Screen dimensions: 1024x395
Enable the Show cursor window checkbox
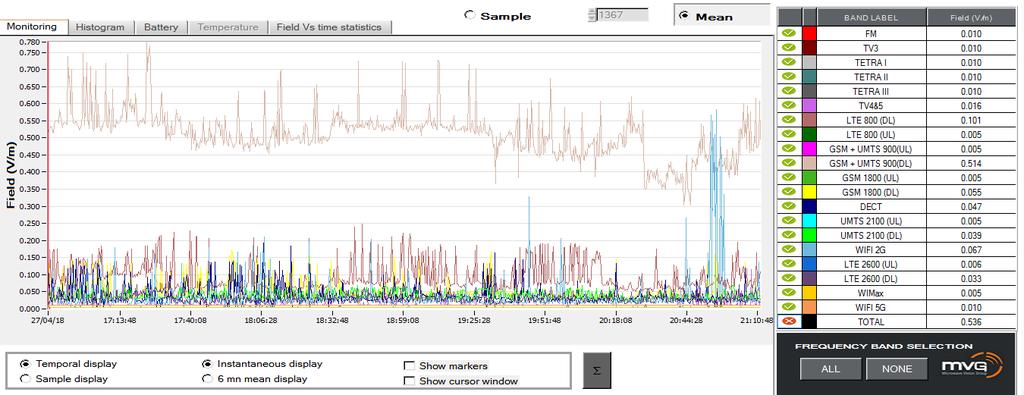409,381
